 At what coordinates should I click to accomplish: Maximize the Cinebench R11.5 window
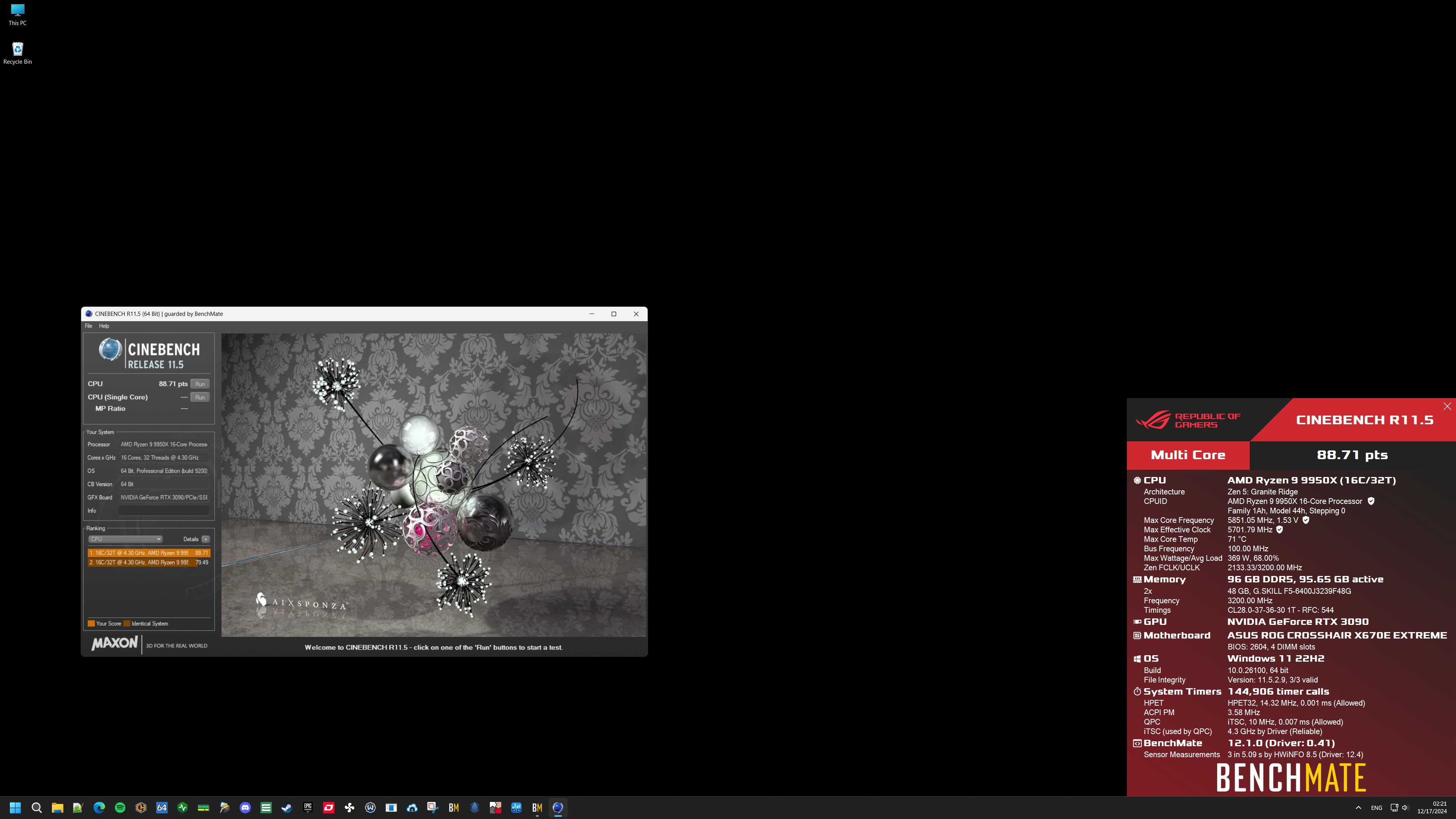(614, 314)
